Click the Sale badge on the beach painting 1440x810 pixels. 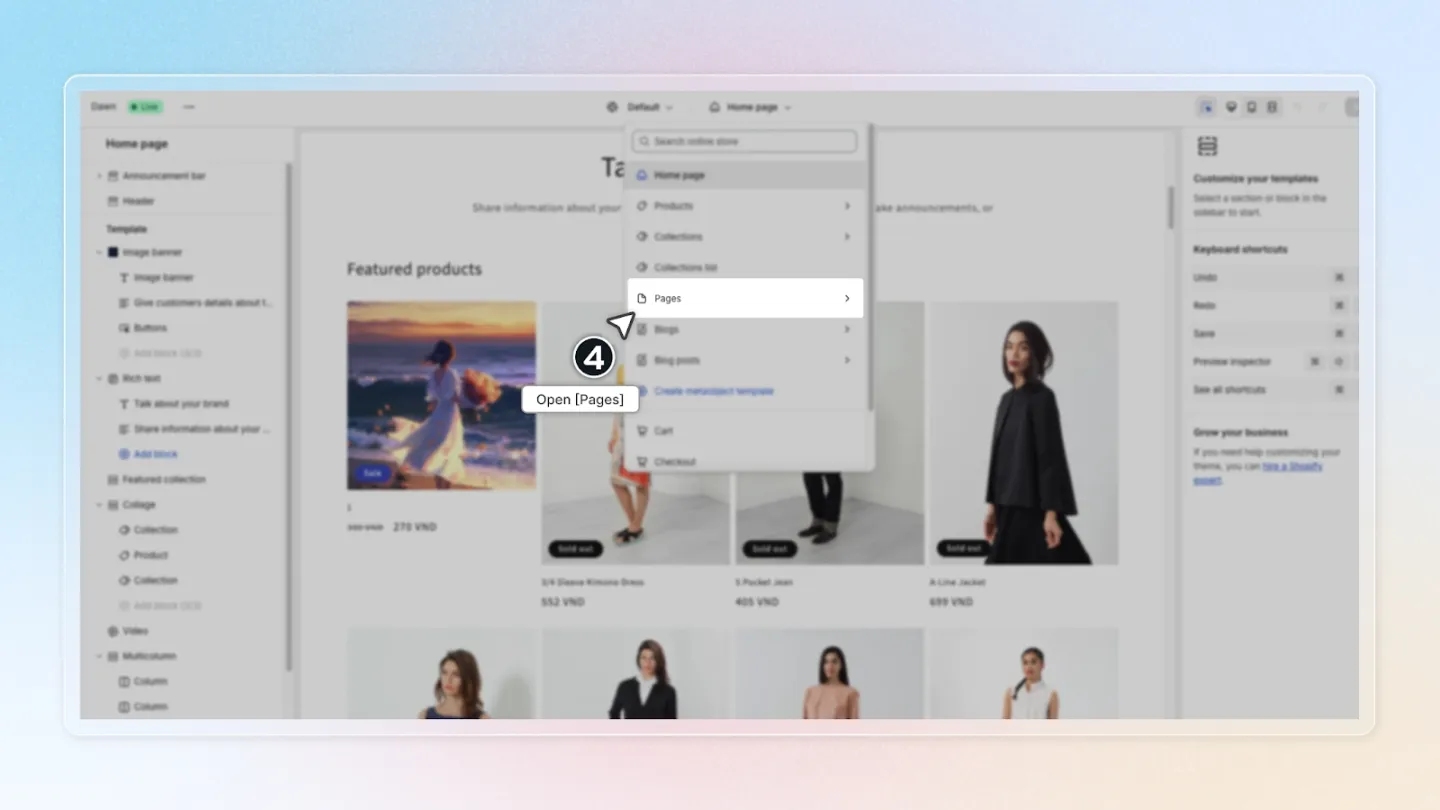point(372,473)
